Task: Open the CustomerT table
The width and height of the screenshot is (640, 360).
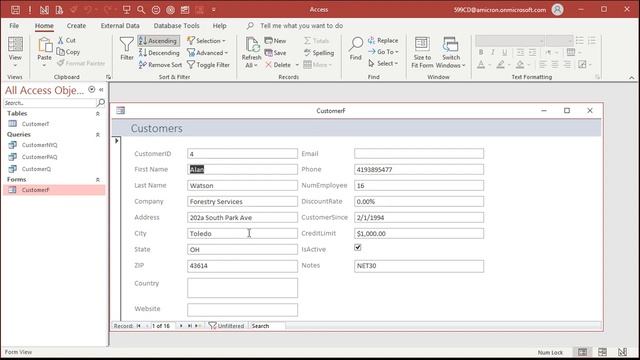Action: click(x=35, y=124)
